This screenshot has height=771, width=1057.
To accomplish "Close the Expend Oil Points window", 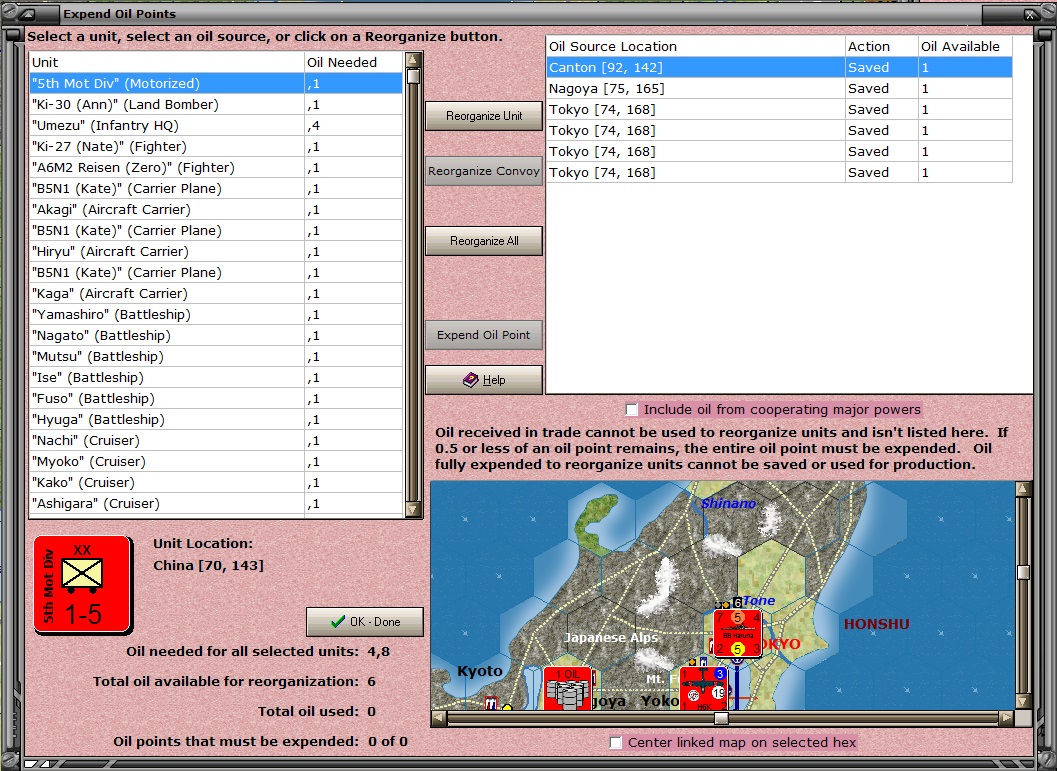I will coord(1030,13).
